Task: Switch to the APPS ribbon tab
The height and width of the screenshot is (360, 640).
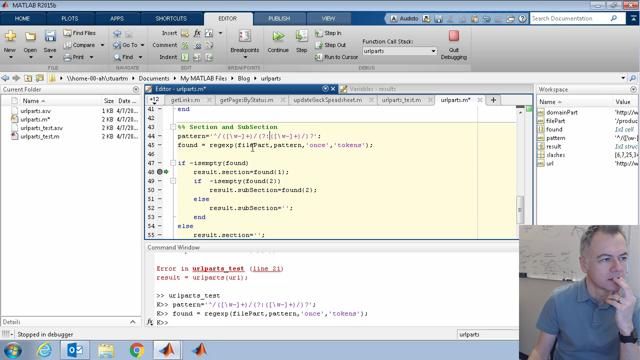Action: (117, 19)
